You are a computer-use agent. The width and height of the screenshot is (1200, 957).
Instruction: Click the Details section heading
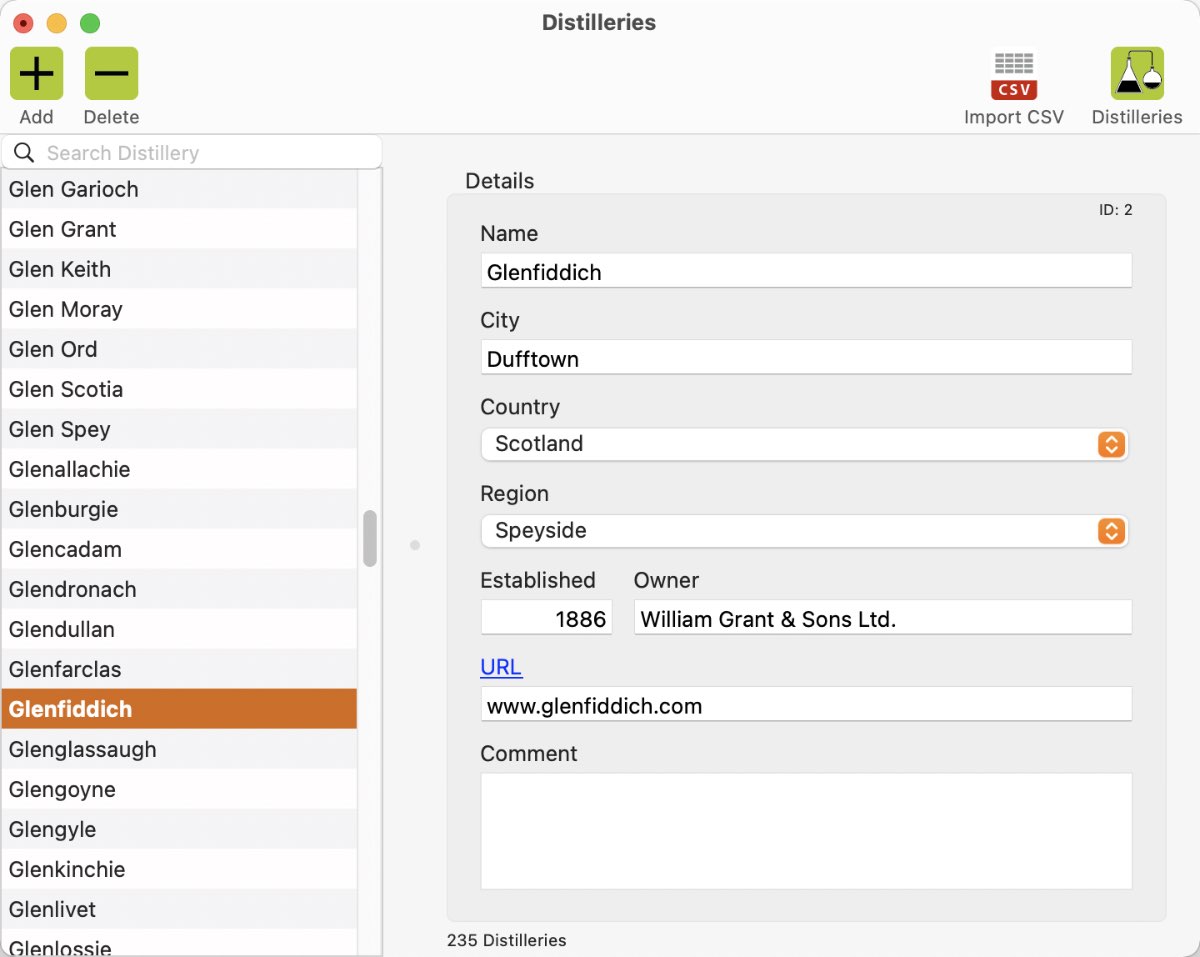[500, 181]
